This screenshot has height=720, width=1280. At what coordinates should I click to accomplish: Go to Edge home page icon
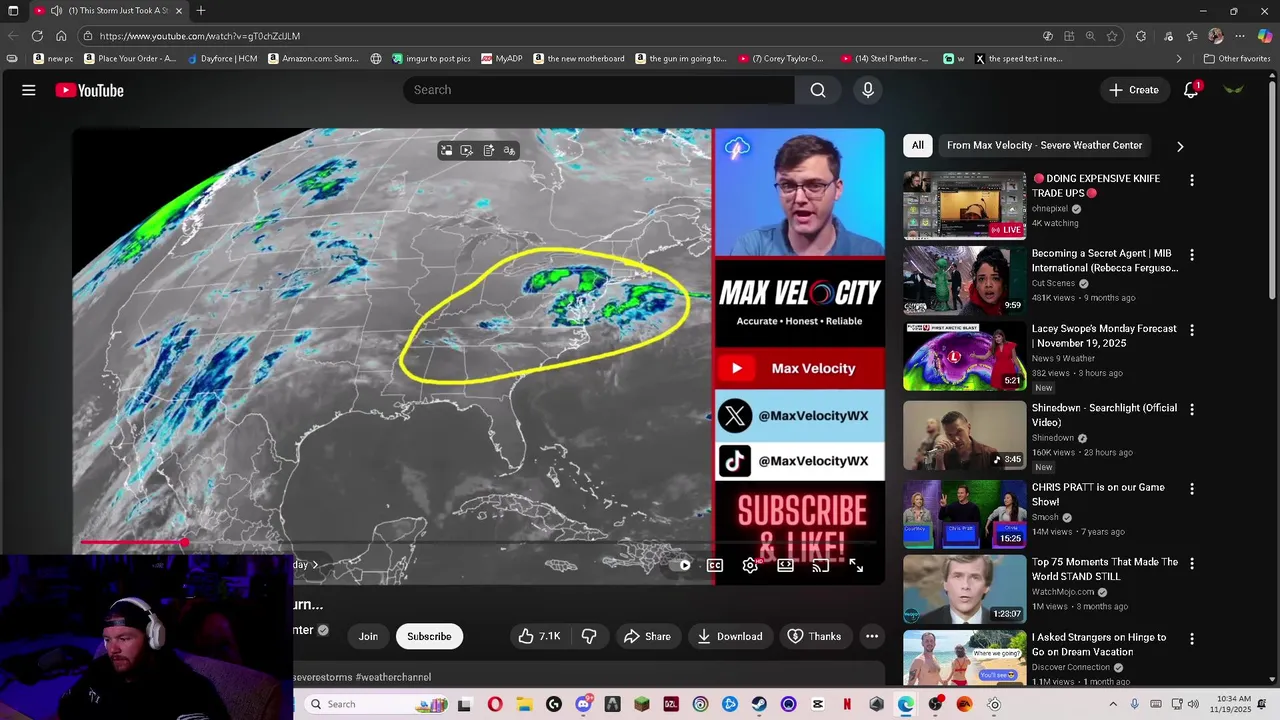(x=61, y=36)
